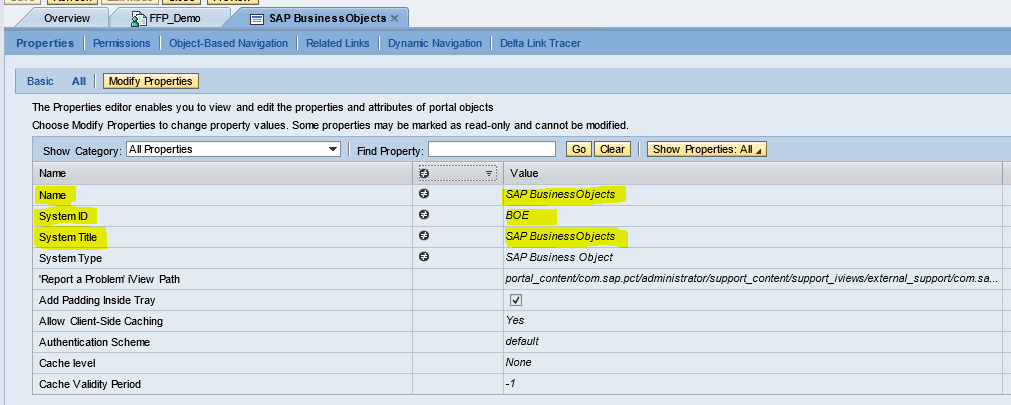This screenshot has height=405, width=1011.
Task: Focus the Find Property text field
Action: pyautogui.click(x=492, y=149)
